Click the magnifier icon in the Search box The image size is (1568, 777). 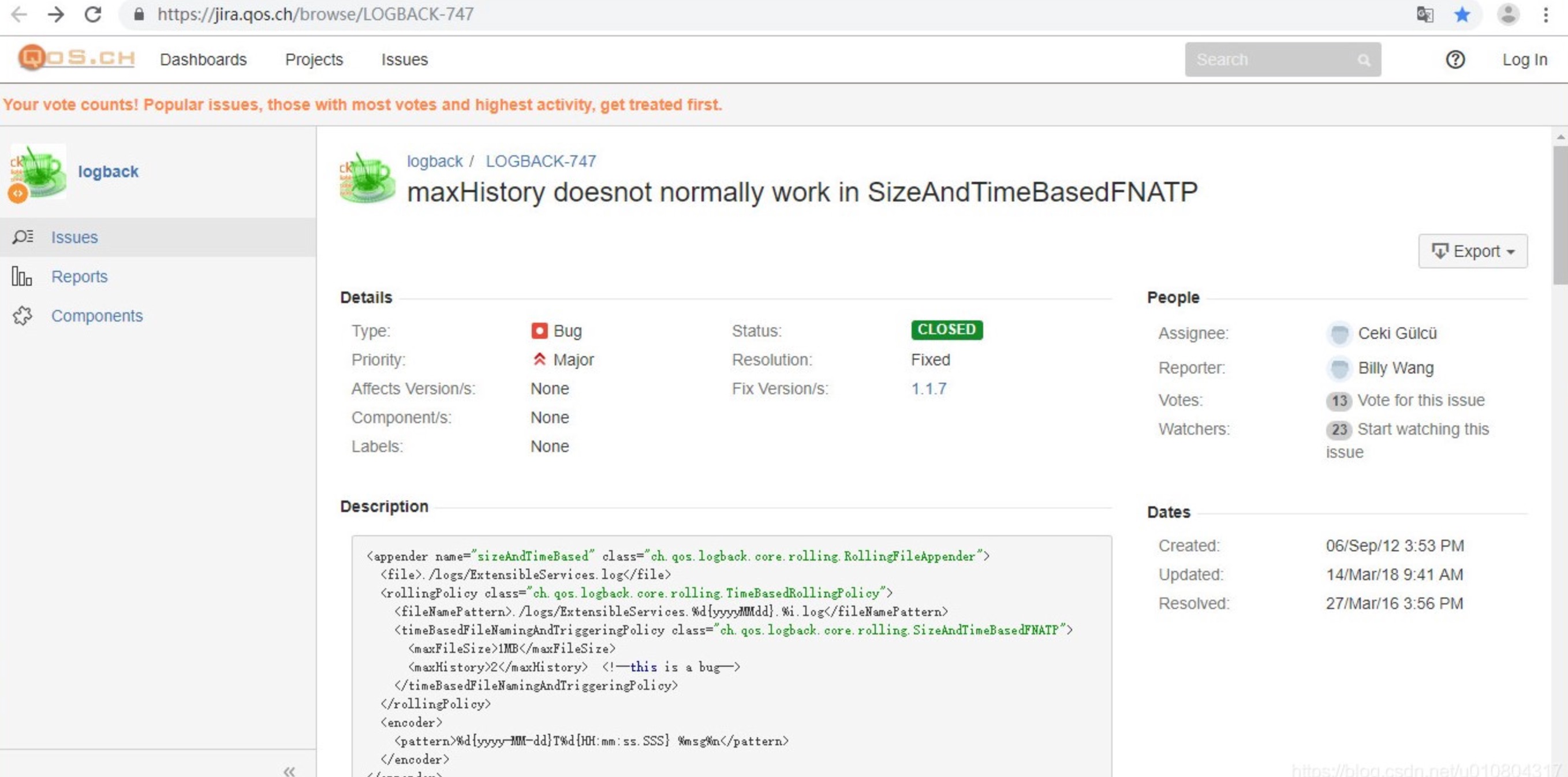pyautogui.click(x=1364, y=60)
